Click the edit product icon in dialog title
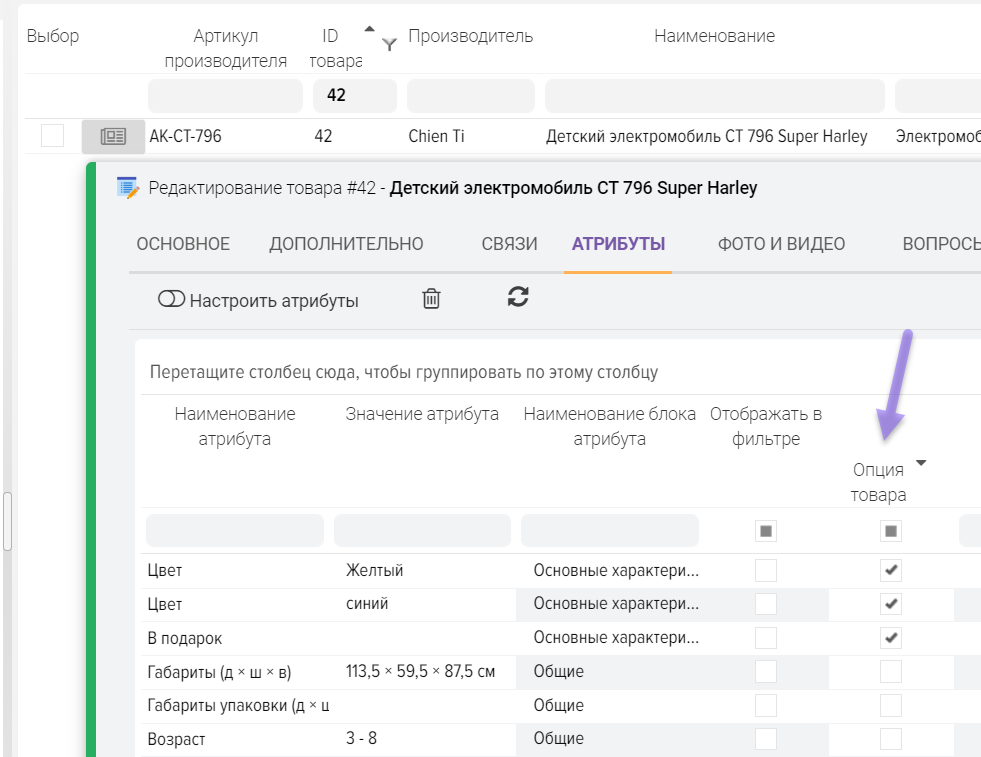The image size is (981, 757). (x=127, y=188)
